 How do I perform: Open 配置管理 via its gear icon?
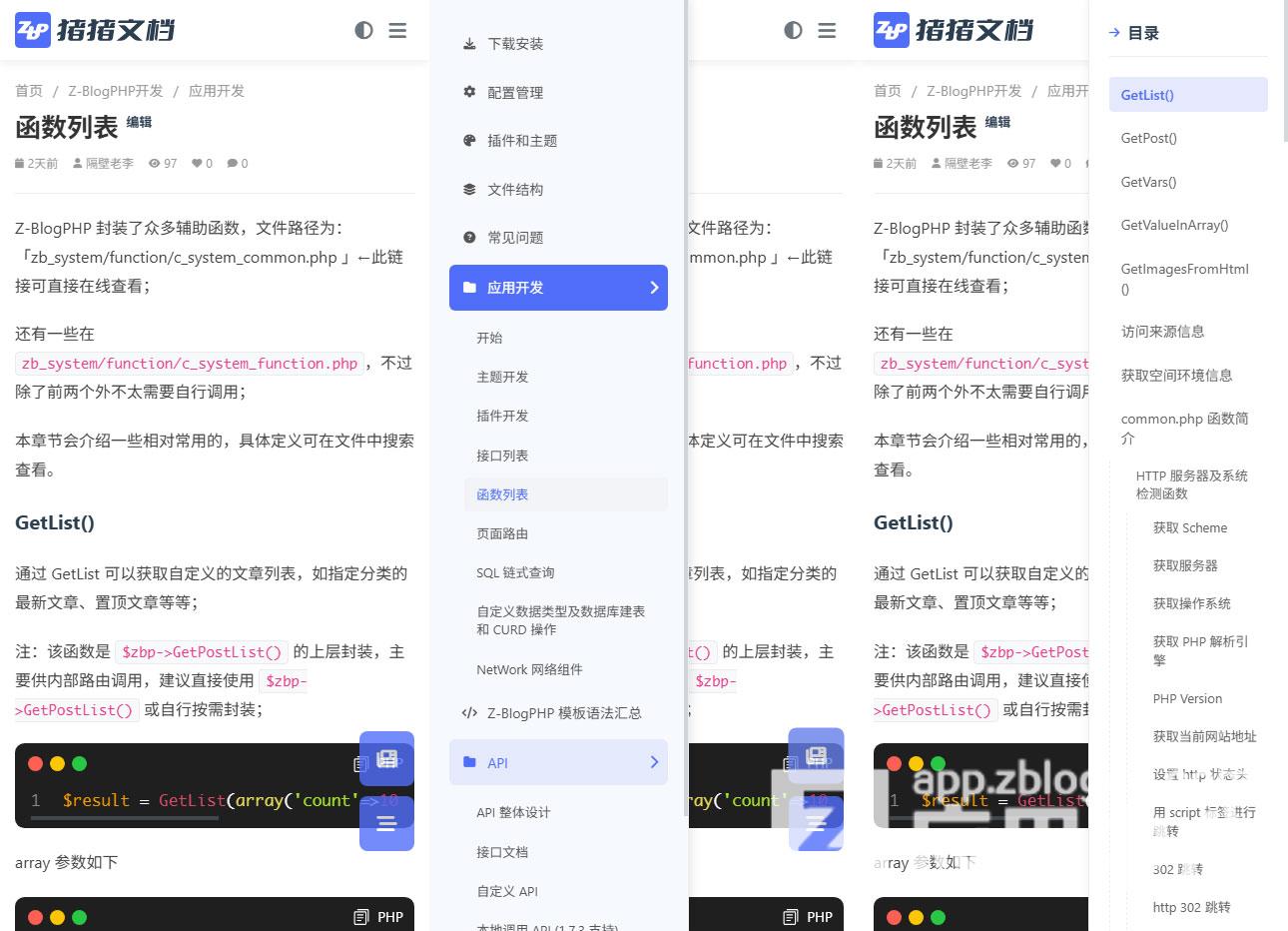click(x=468, y=92)
